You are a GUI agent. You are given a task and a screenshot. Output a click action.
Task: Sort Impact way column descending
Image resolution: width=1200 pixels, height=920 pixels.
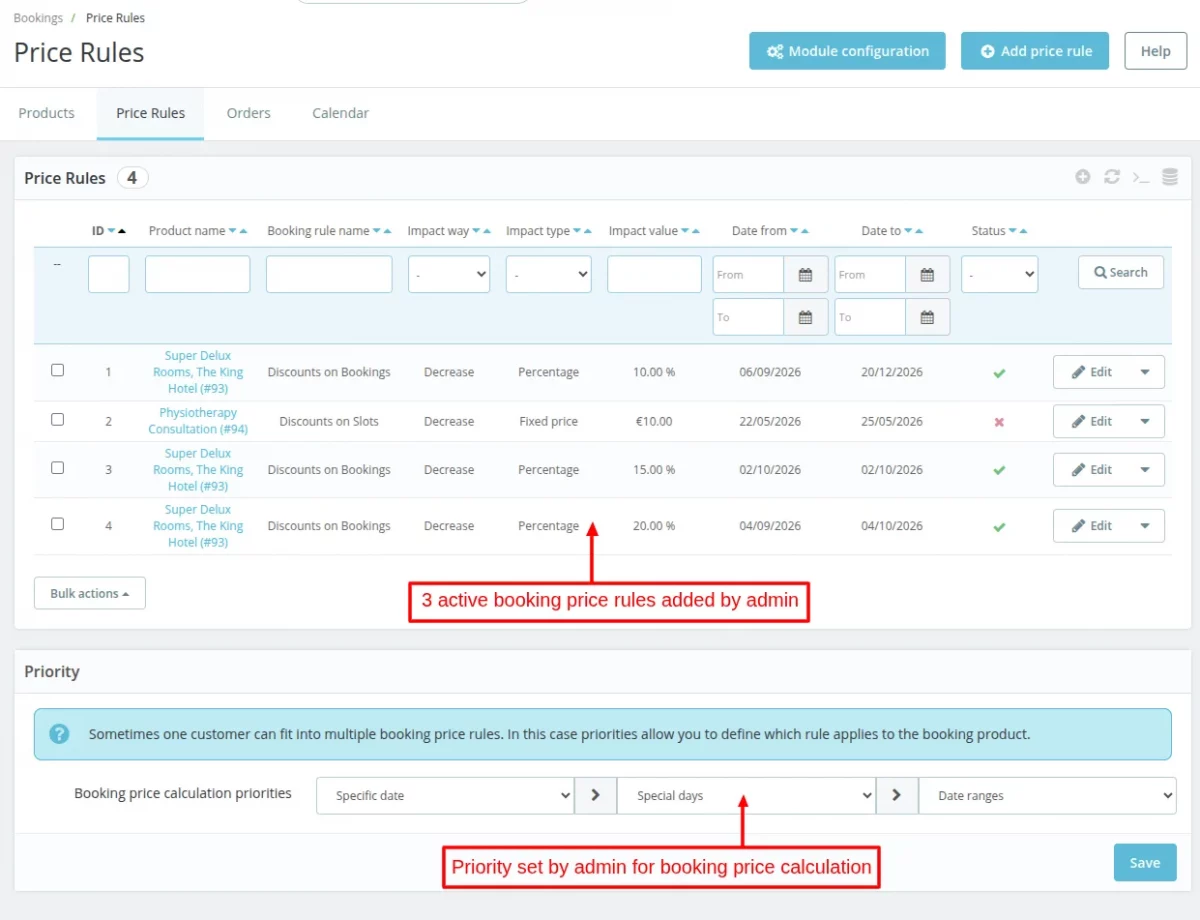(x=476, y=231)
